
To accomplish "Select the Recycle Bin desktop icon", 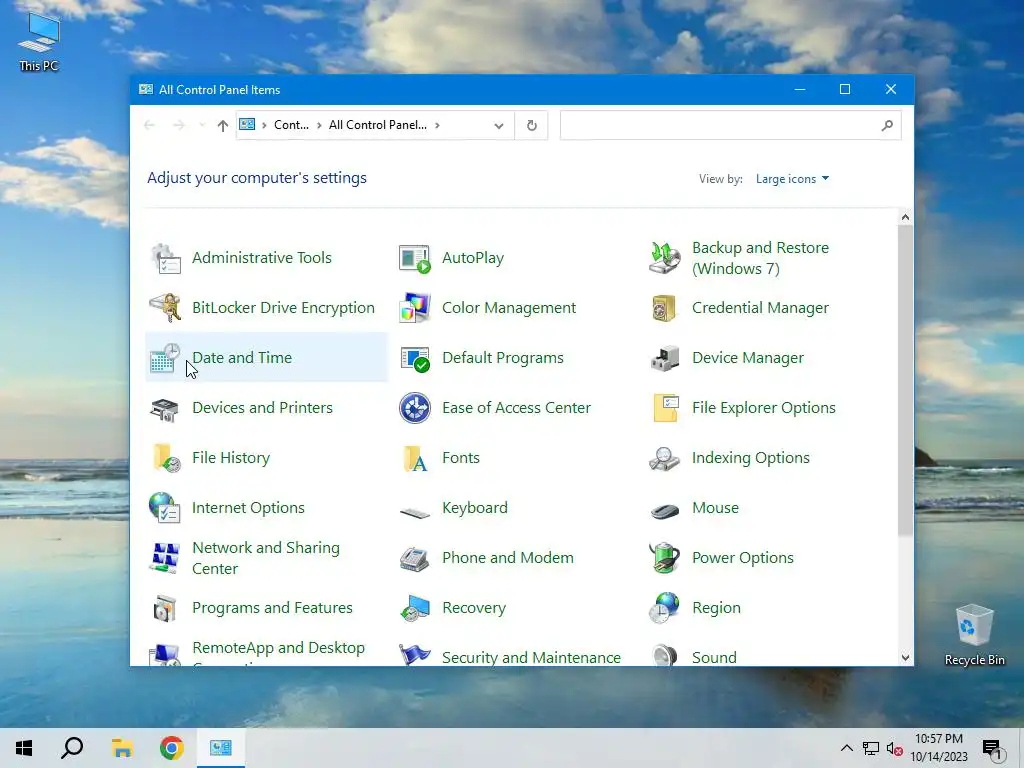I will coord(974,635).
